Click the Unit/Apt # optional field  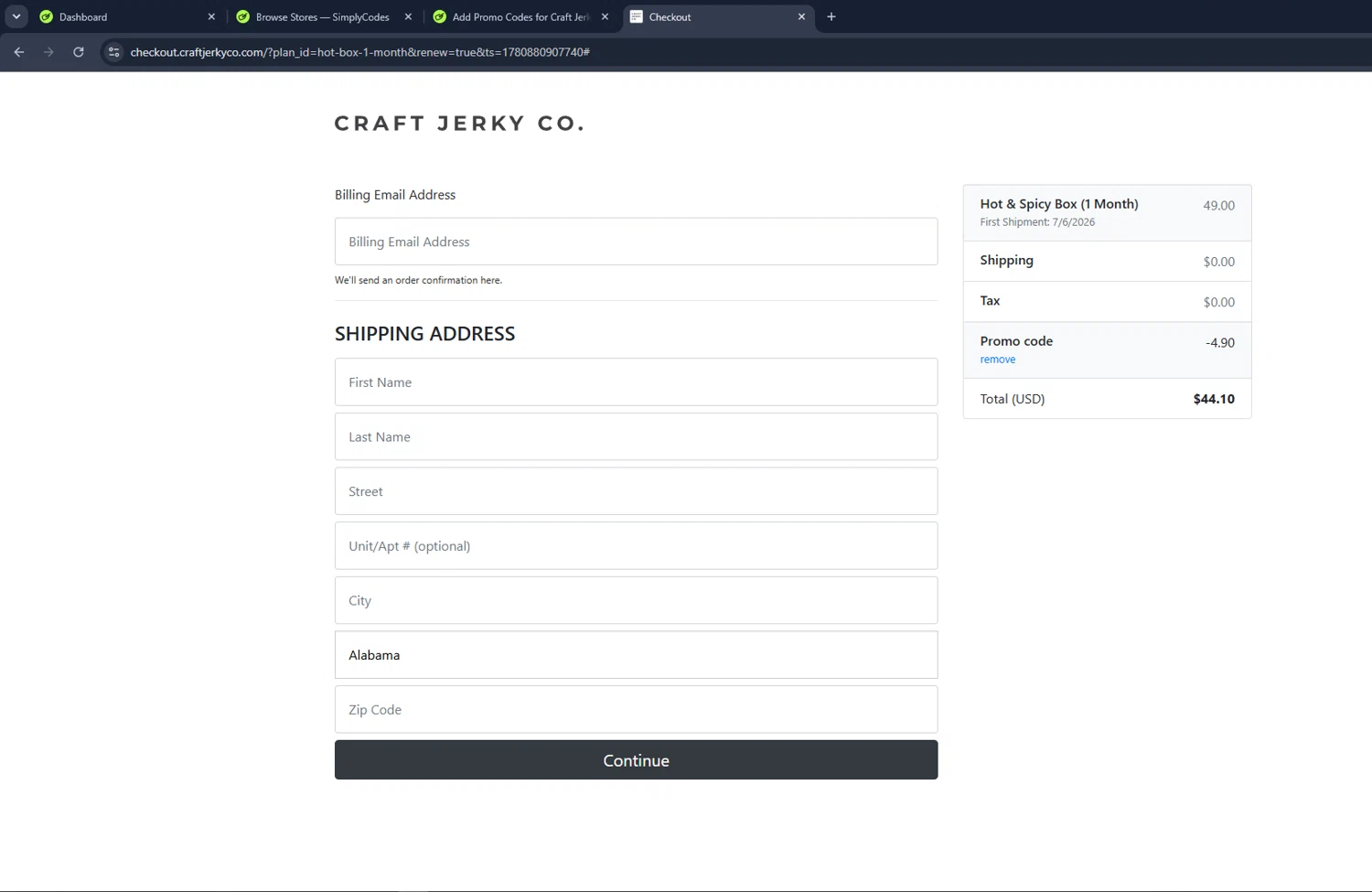pyautogui.click(x=636, y=546)
